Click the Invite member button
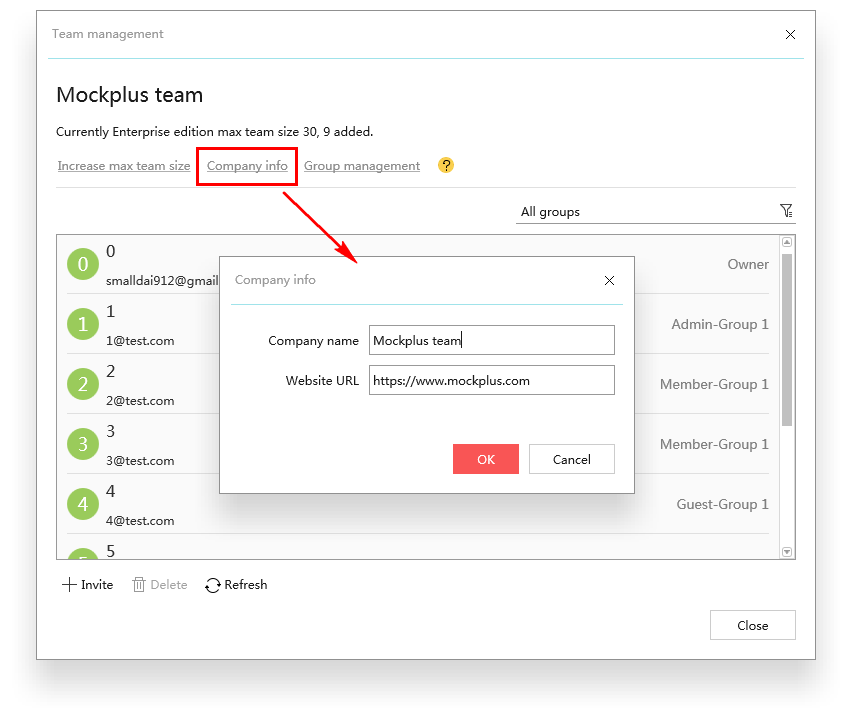Screen dimensions: 852x724 point(87,585)
